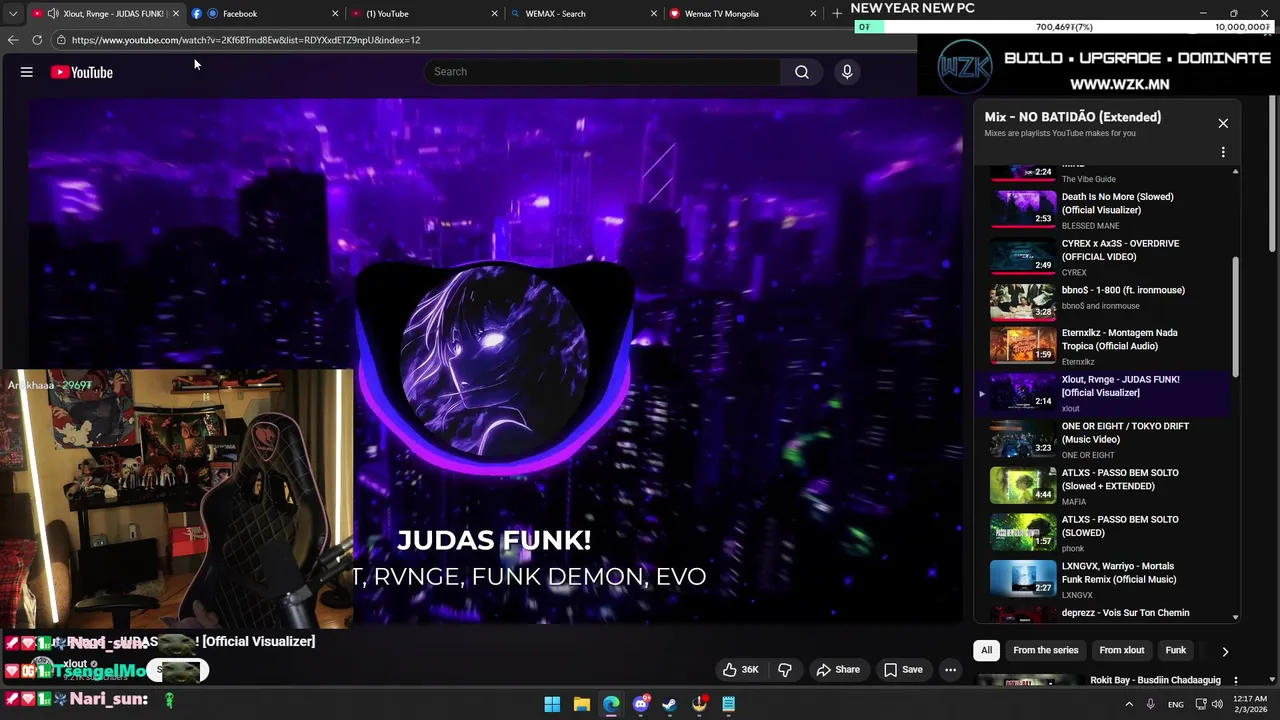Show hidden system tray icons chevron
The height and width of the screenshot is (720, 1280).
1129,704
